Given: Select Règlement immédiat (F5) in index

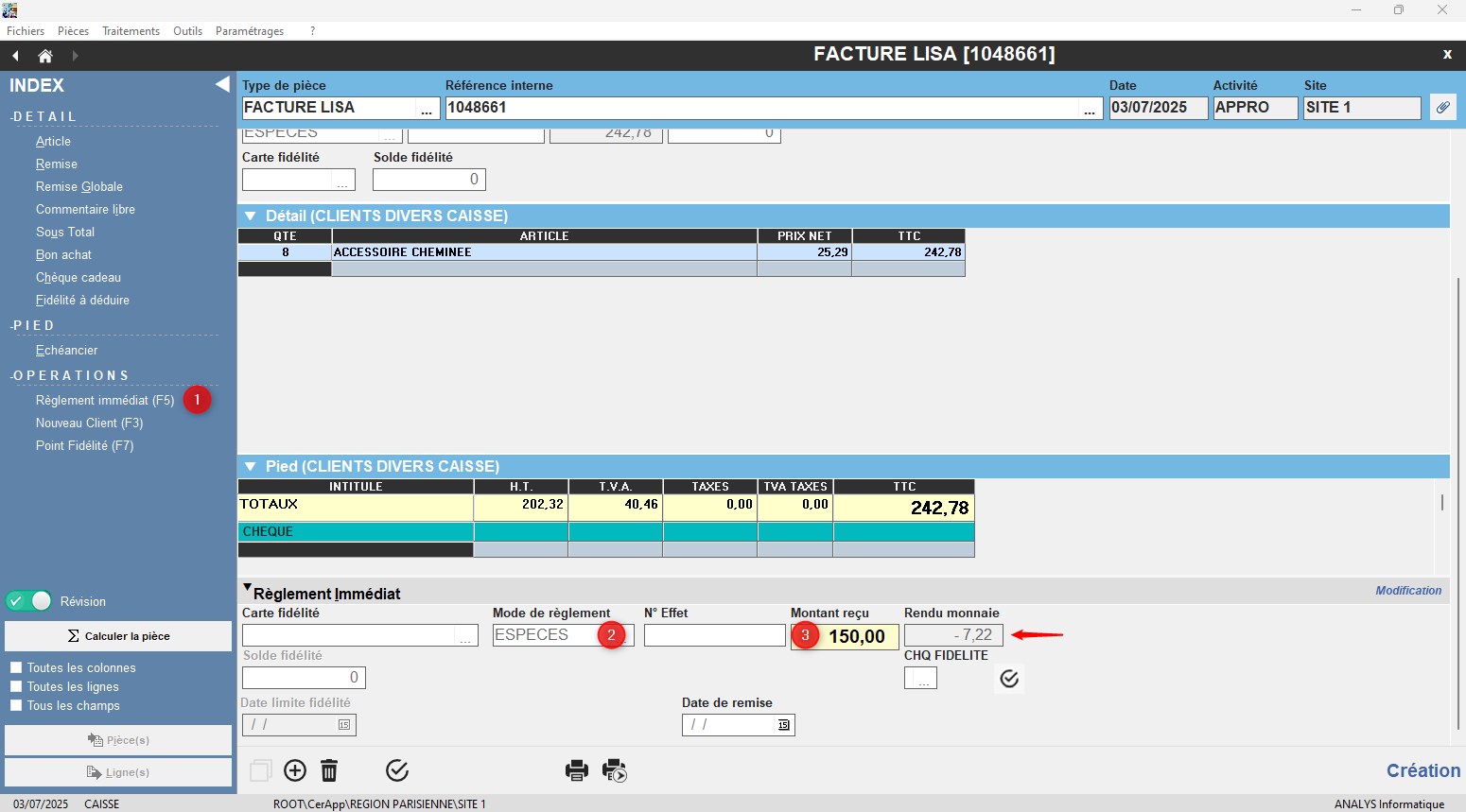Looking at the screenshot, I should point(105,401).
